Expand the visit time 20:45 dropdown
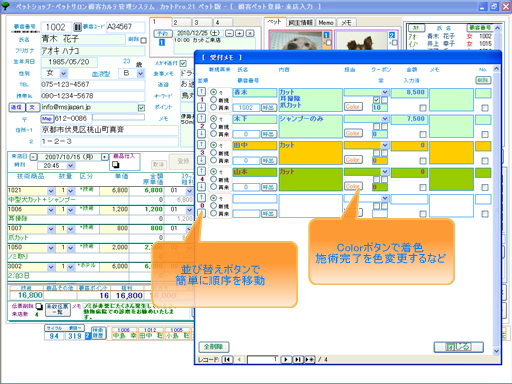Screen dimensions: 512x384 [x=70, y=166]
